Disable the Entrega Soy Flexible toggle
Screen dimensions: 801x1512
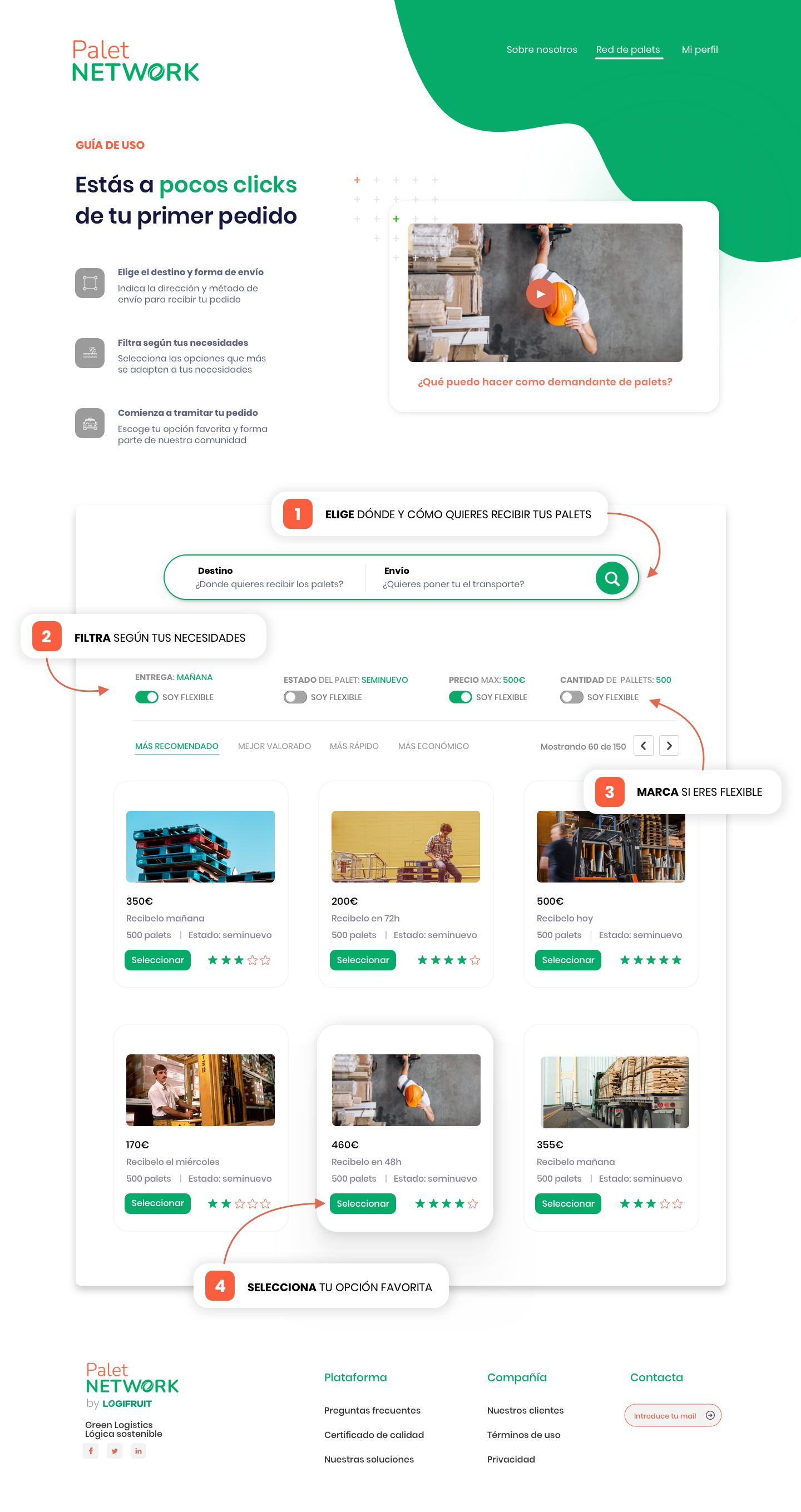point(147,697)
